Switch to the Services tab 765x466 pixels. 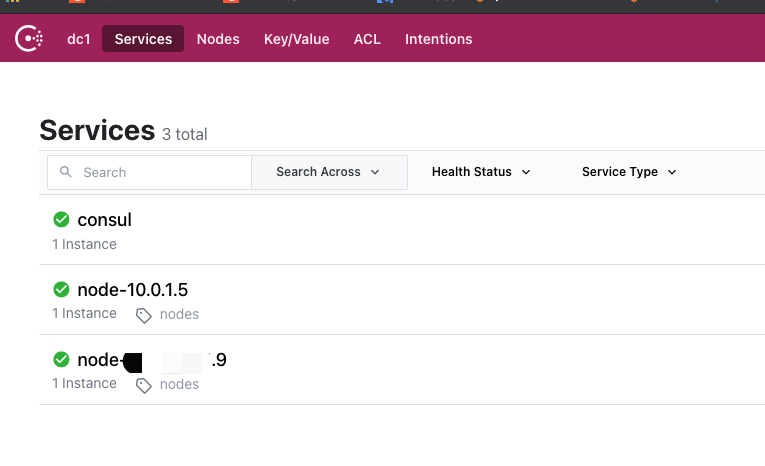tap(143, 39)
